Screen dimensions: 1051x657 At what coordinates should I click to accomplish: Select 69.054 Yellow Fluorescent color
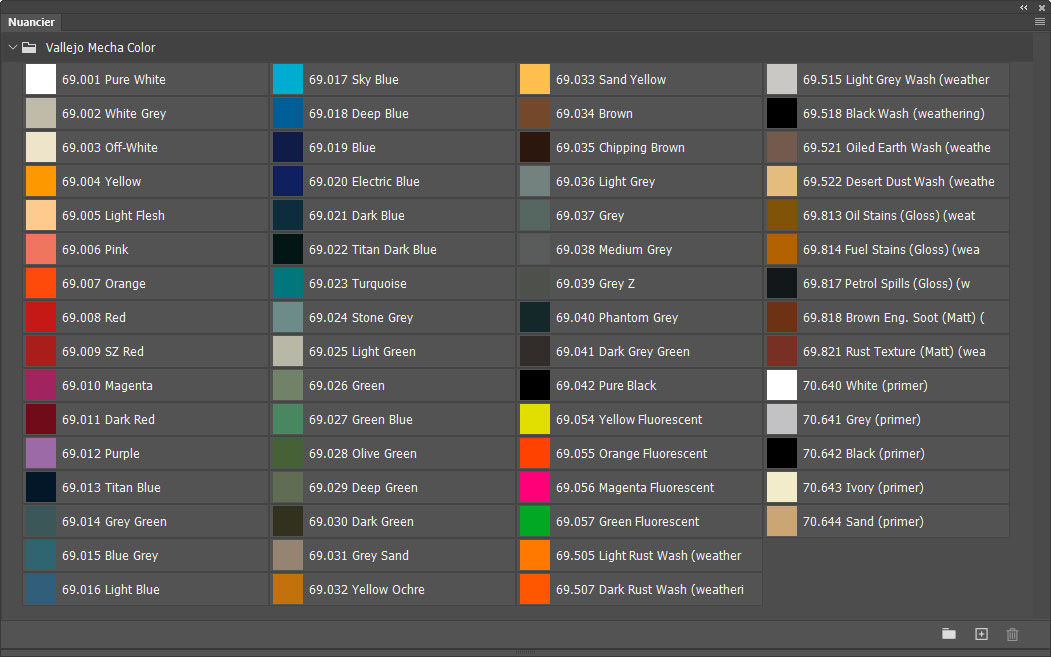[x=535, y=420]
